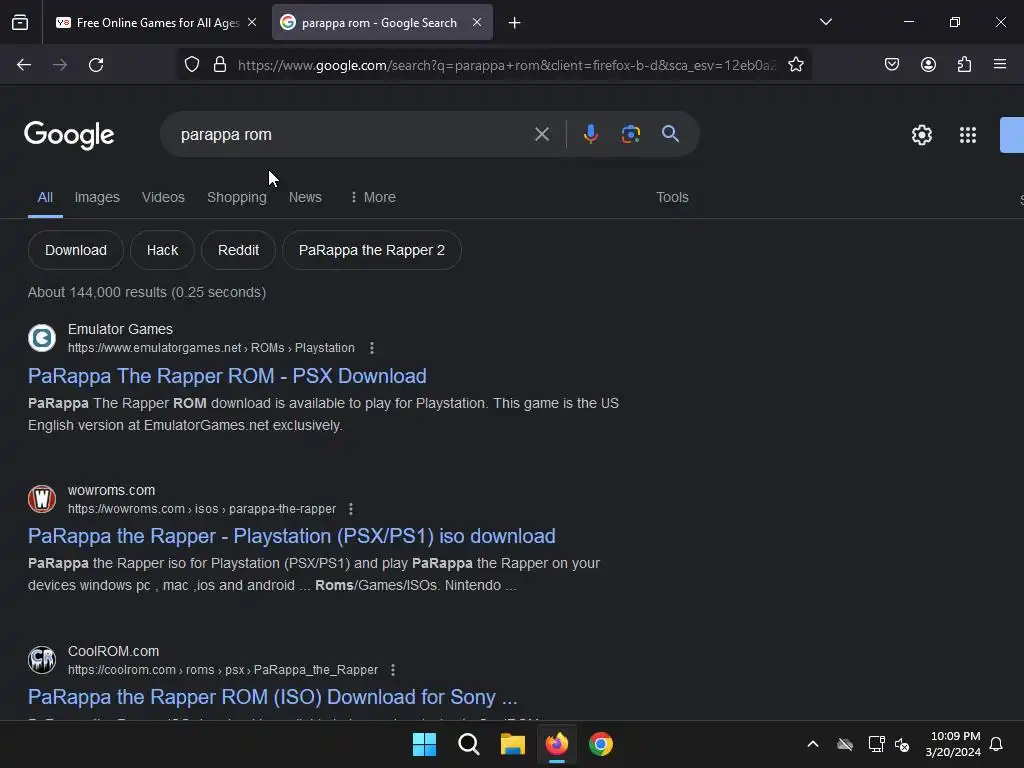The image size is (1024, 768).
Task: Open new tab with plus button
Action: (515, 23)
